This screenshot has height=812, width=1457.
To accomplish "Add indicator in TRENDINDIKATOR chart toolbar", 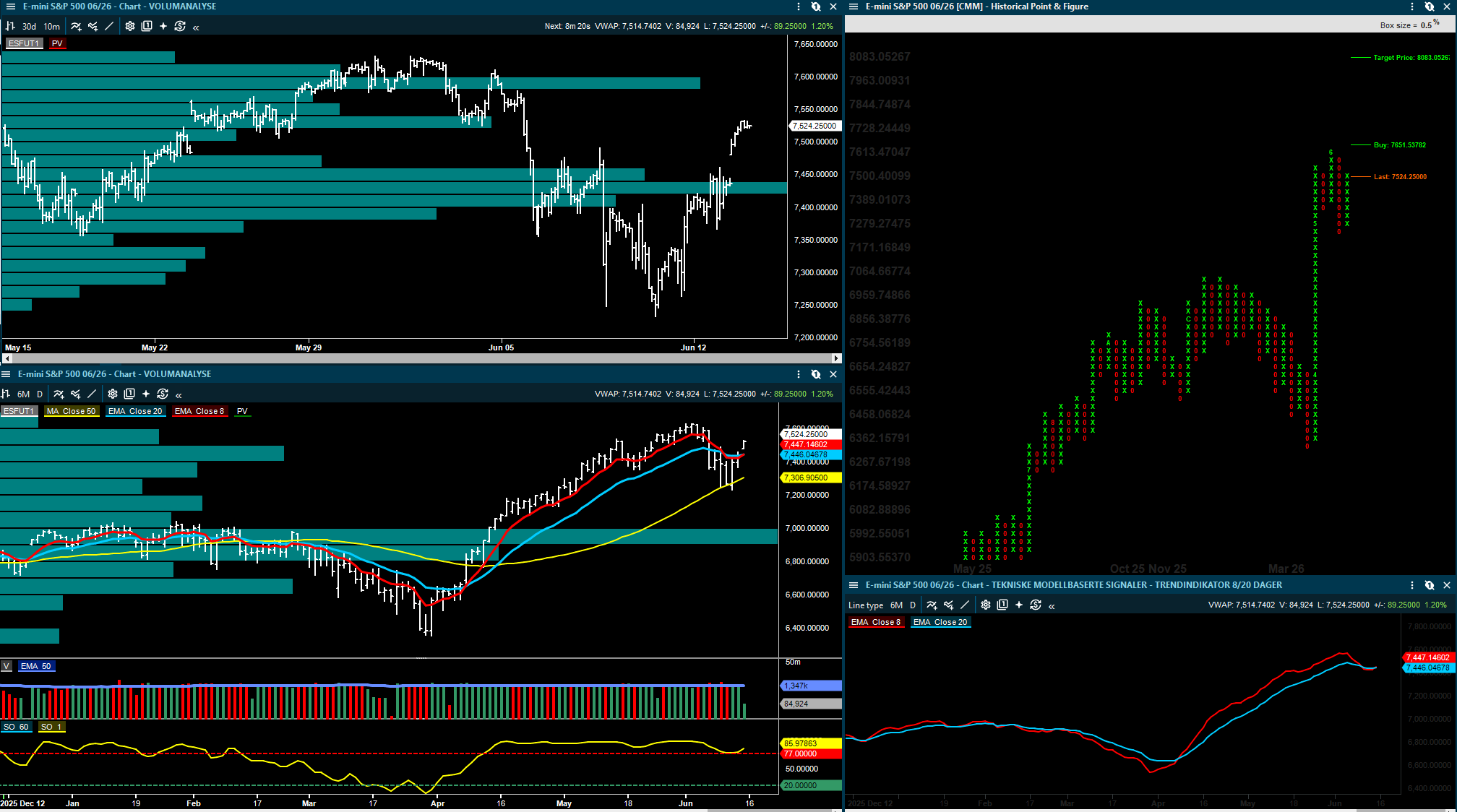I will click(932, 605).
